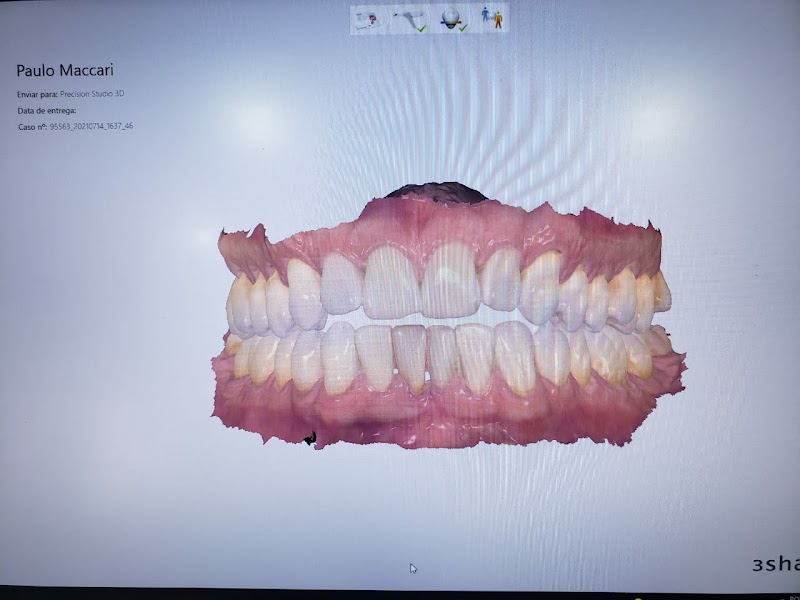Click the green checkmark on the Scan step
The width and height of the screenshot is (800, 600).
[x=422, y=27]
